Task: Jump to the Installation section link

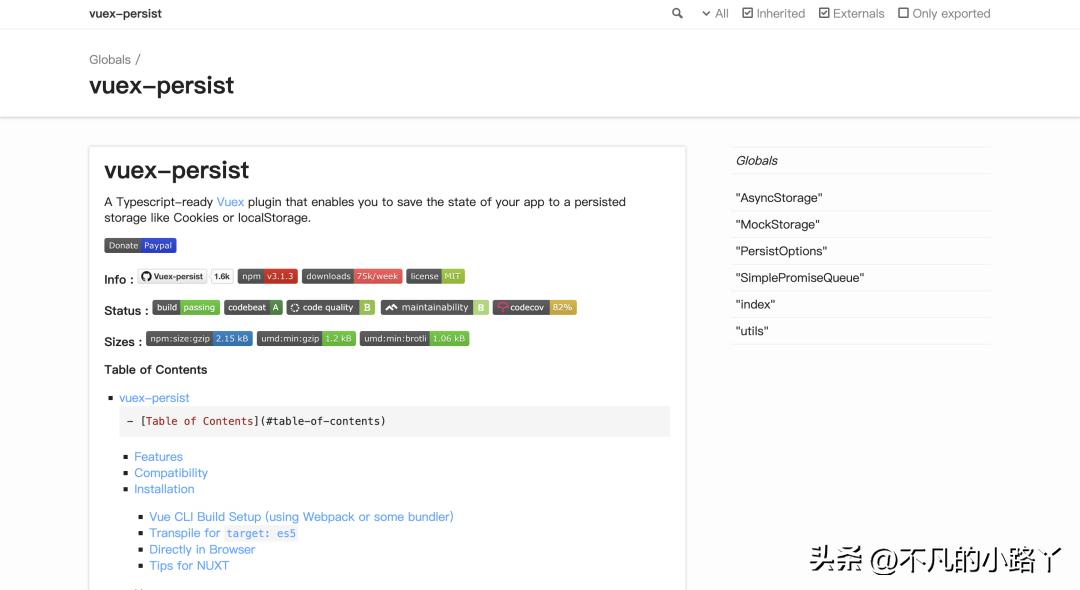Action: point(164,489)
